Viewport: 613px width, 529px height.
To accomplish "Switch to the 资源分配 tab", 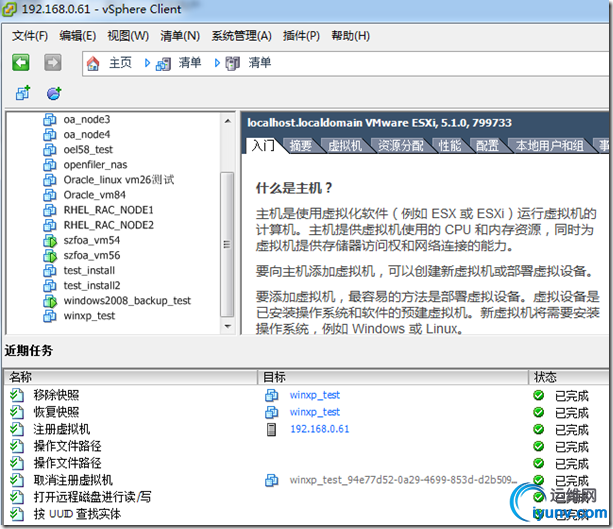I will click(x=401, y=145).
